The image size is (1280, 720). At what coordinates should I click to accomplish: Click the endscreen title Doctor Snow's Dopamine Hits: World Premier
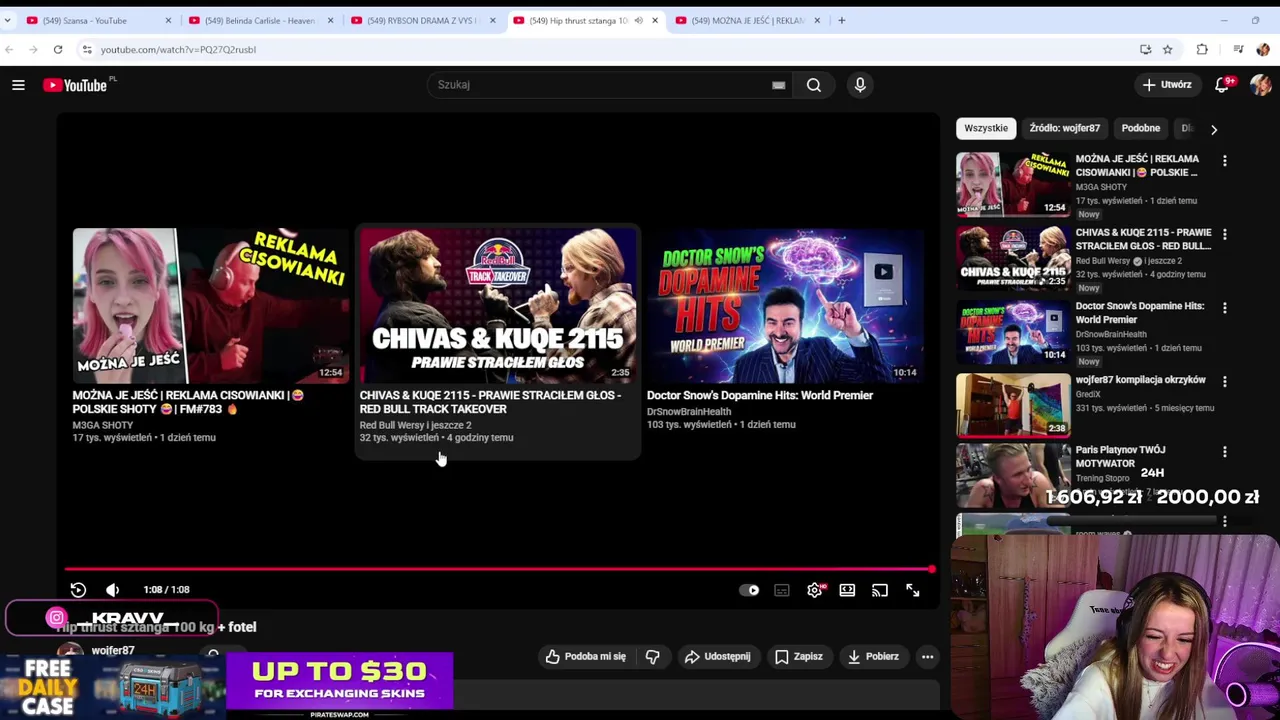(760, 395)
